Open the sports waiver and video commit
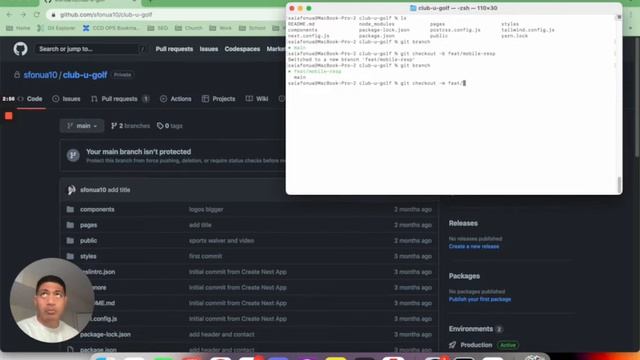 [x=221, y=241]
